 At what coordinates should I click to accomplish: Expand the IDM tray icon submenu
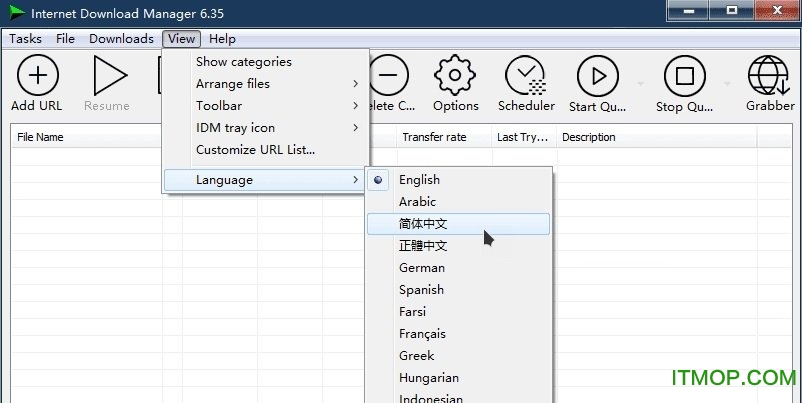tap(265, 128)
